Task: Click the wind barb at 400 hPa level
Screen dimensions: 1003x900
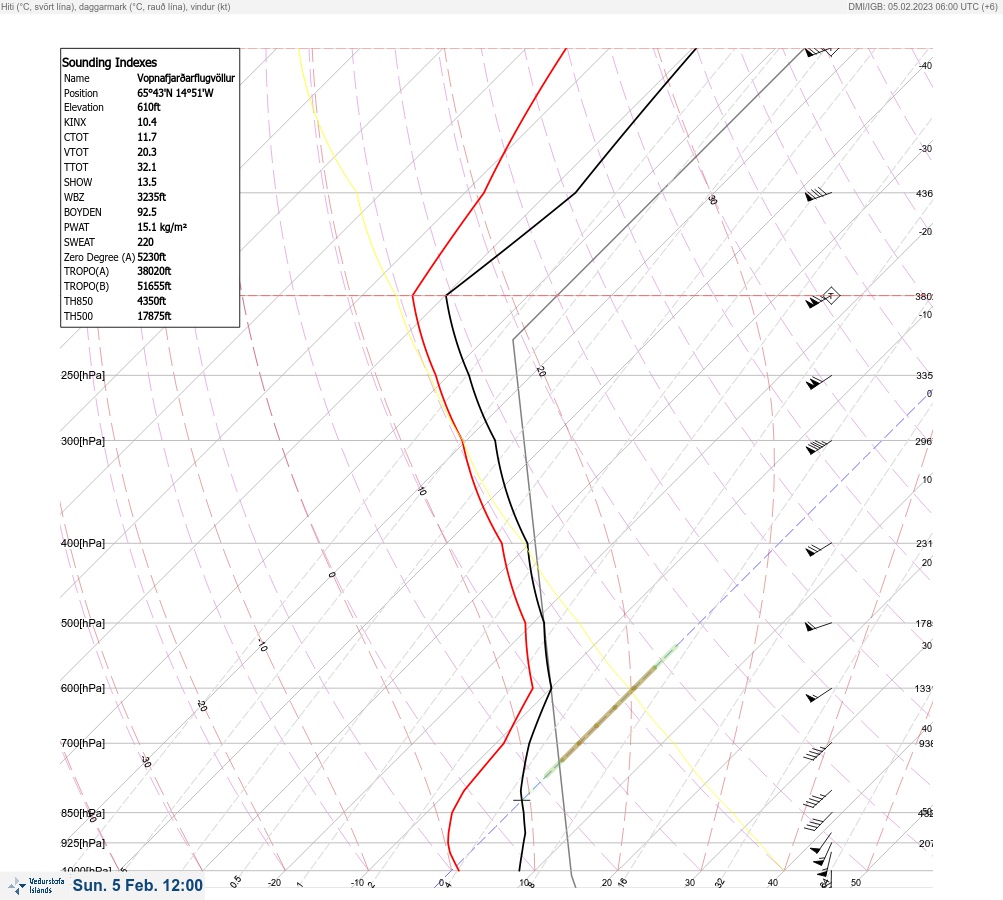Action: pos(819,549)
